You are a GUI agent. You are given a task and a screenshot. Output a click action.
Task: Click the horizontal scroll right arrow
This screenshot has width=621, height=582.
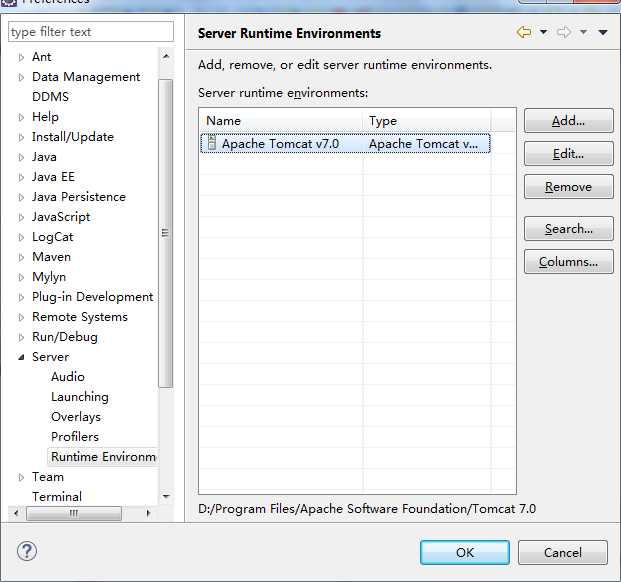click(x=148, y=513)
